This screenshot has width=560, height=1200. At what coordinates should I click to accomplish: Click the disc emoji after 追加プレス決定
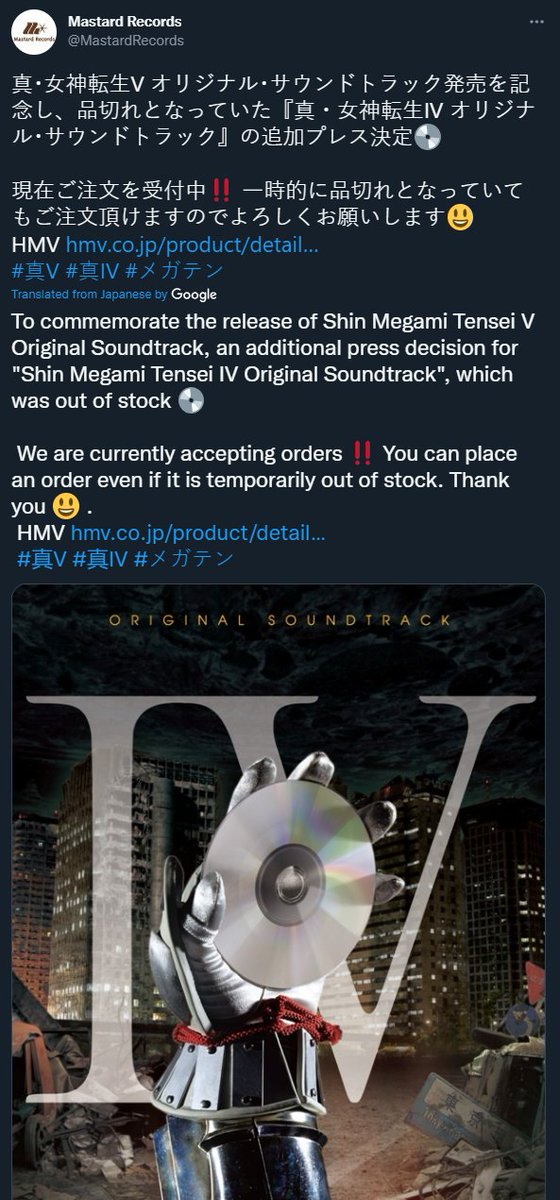coord(427,136)
